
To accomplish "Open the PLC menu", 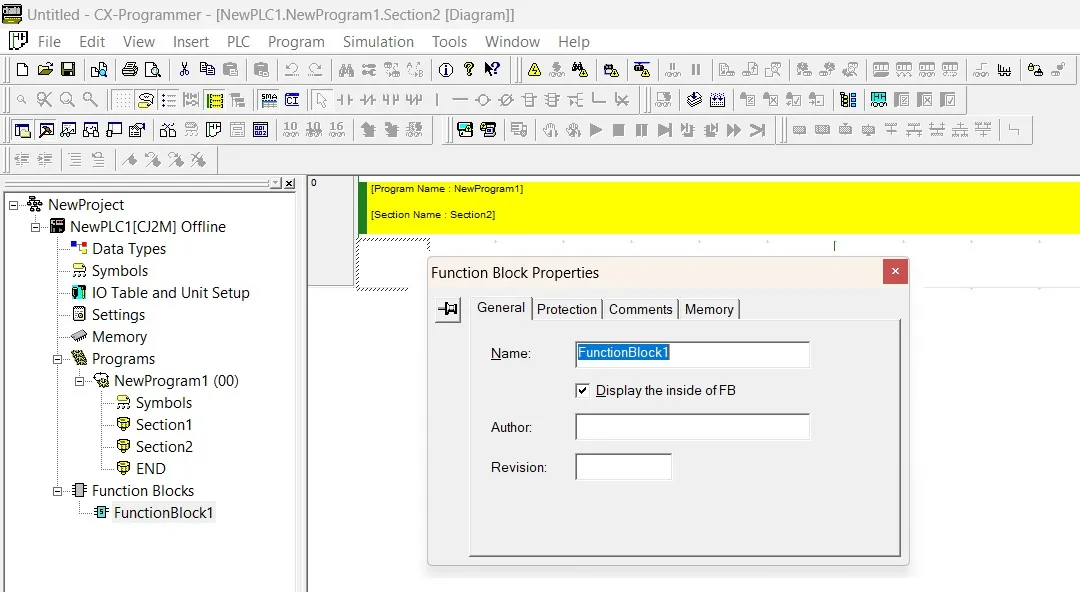I will click(238, 41).
